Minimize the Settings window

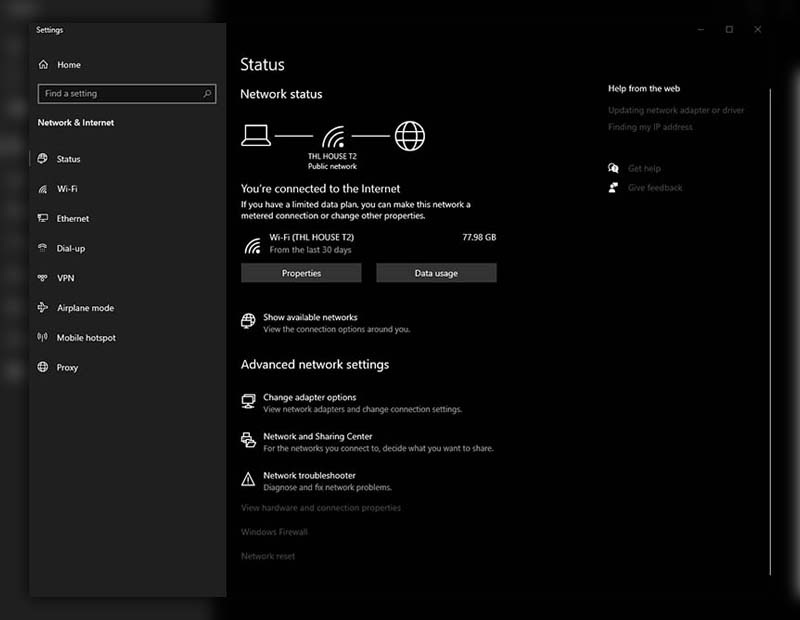(x=701, y=30)
